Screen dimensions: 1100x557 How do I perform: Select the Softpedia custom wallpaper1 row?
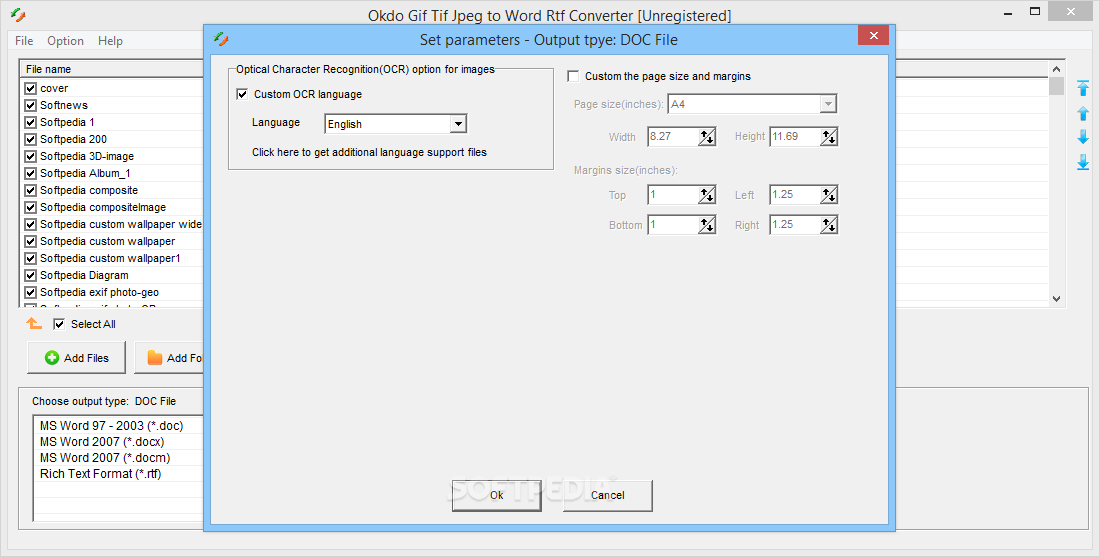pos(110,258)
